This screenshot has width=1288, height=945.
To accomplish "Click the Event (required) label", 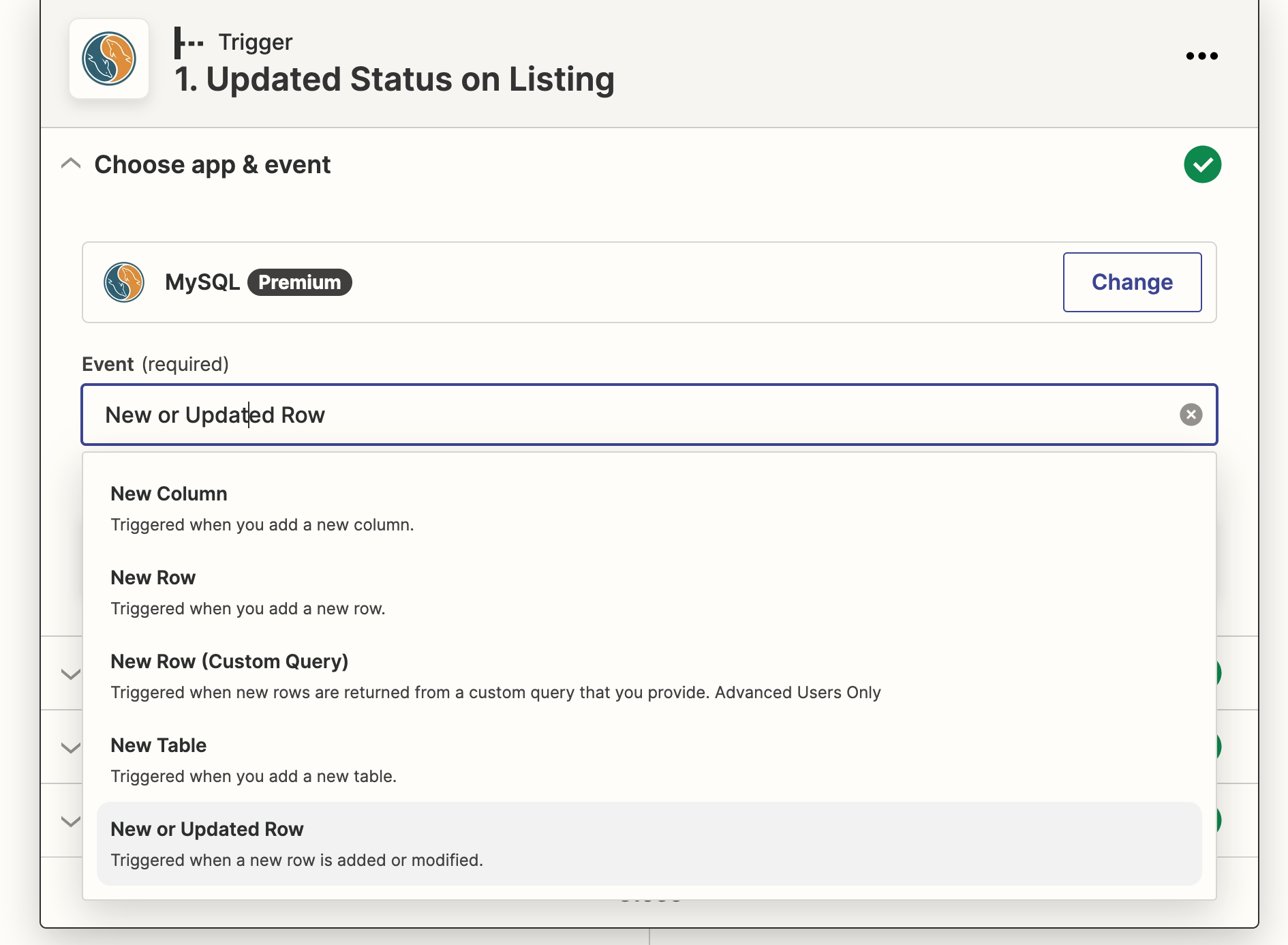I will [155, 364].
